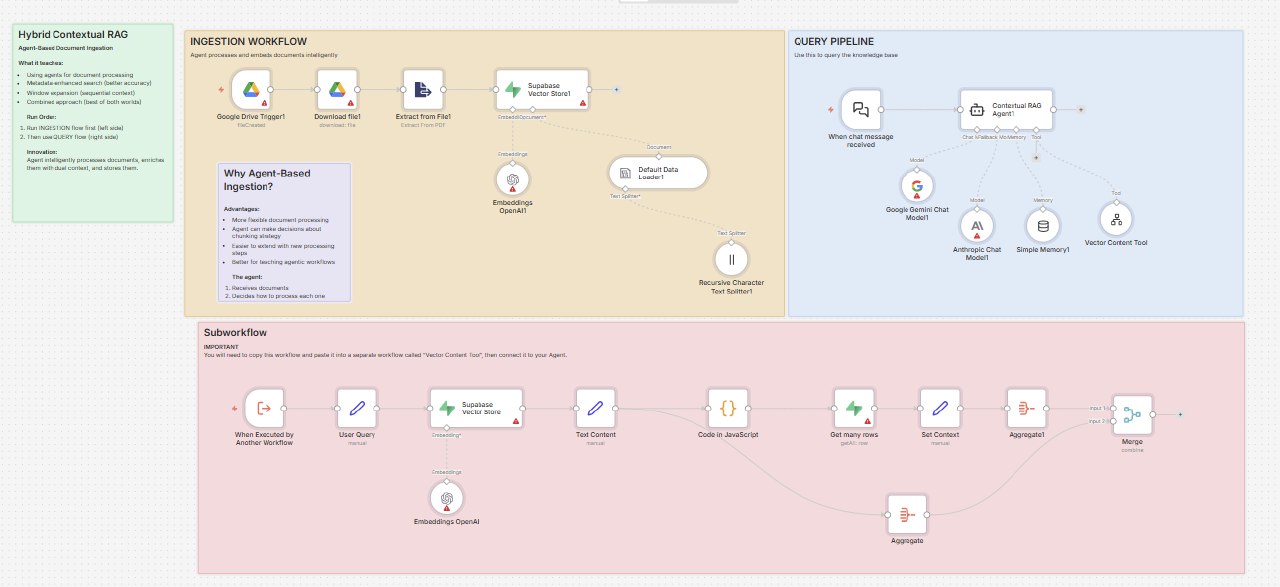The width and height of the screenshot is (1280, 587).
Task: Click the Merge node in the Subworkflow
Action: click(1132, 415)
